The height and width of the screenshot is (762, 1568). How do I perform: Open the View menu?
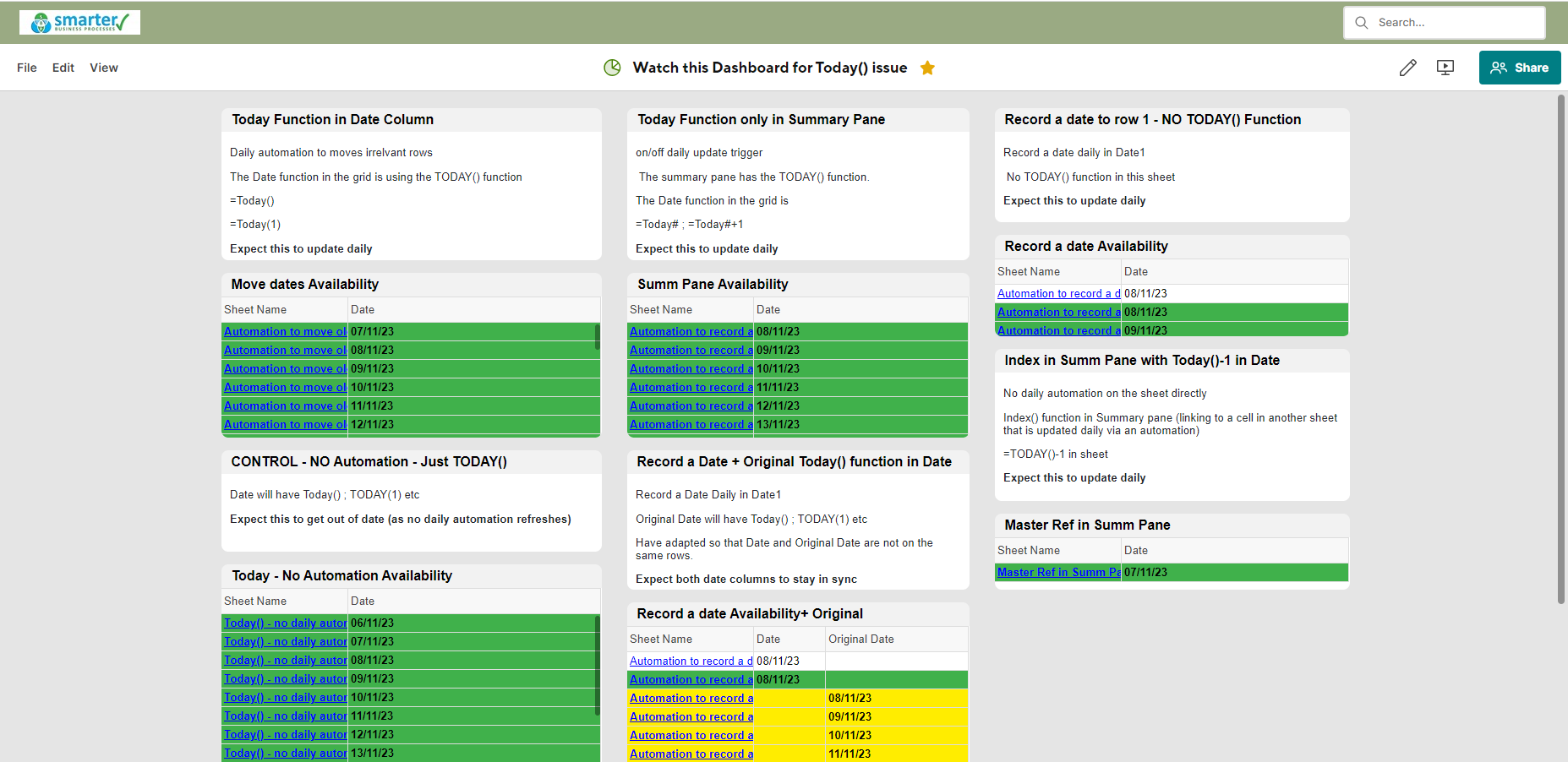click(x=104, y=68)
